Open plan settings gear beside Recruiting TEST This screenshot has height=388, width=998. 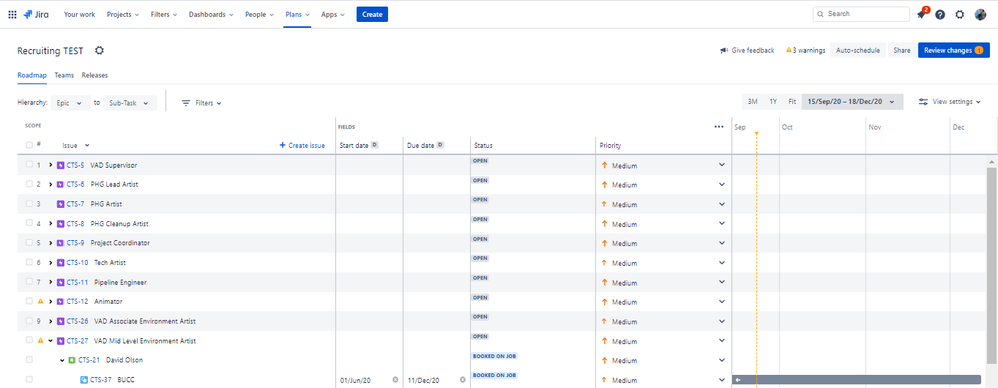pos(99,51)
